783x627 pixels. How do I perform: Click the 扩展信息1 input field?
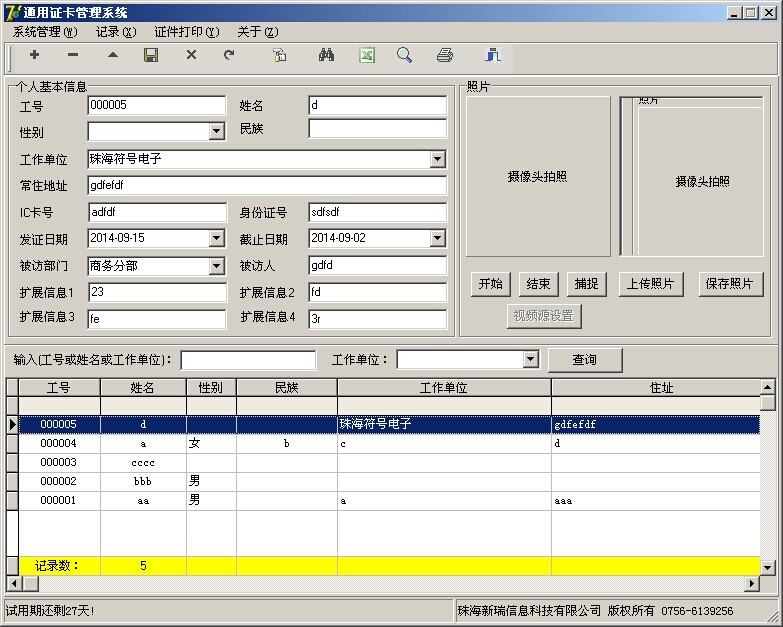coord(157,292)
